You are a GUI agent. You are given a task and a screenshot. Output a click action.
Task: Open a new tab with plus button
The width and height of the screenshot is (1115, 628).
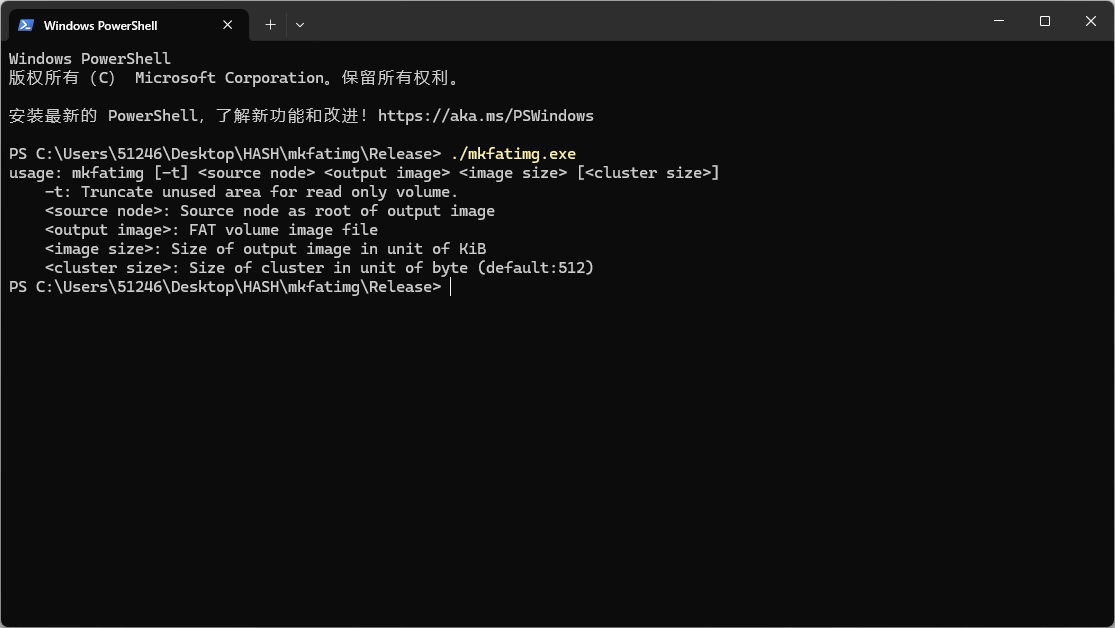(270, 25)
